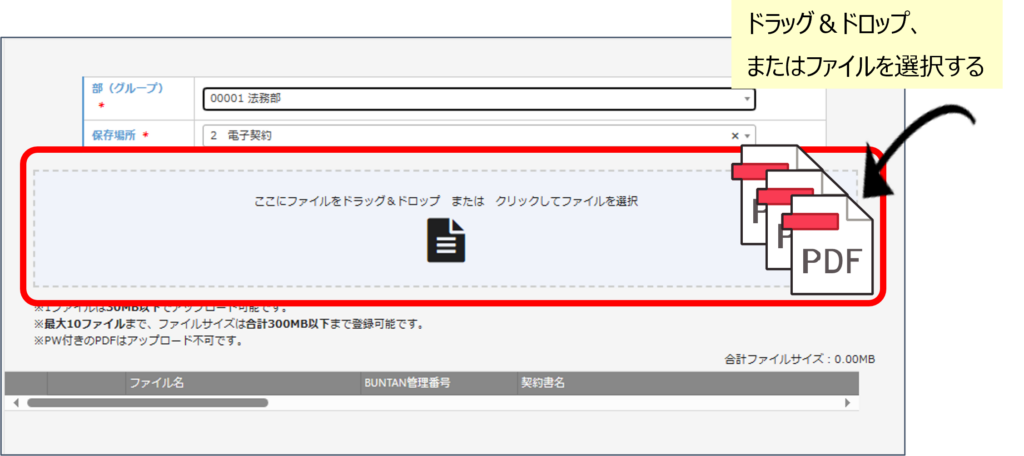This screenshot has width=1024, height=456.
Task: Click the front PDF file icon
Action: click(x=832, y=250)
